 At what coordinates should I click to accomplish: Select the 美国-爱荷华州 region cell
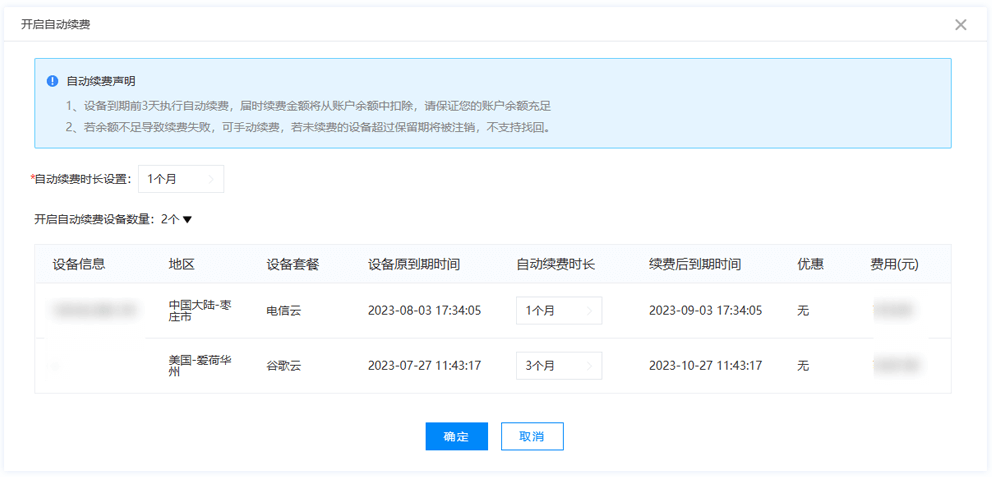click(x=200, y=366)
